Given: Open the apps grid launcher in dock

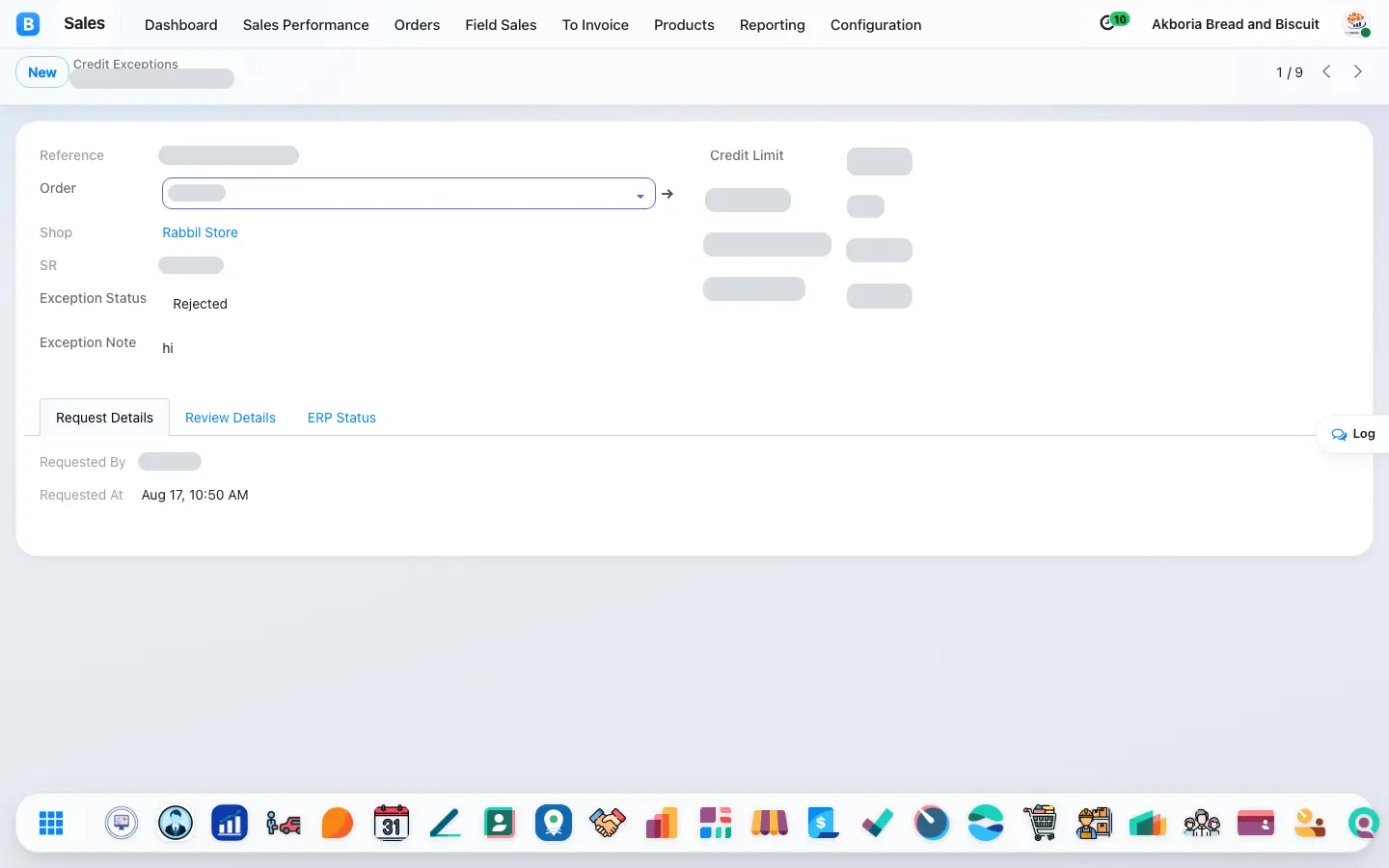Looking at the screenshot, I should tap(51, 823).
